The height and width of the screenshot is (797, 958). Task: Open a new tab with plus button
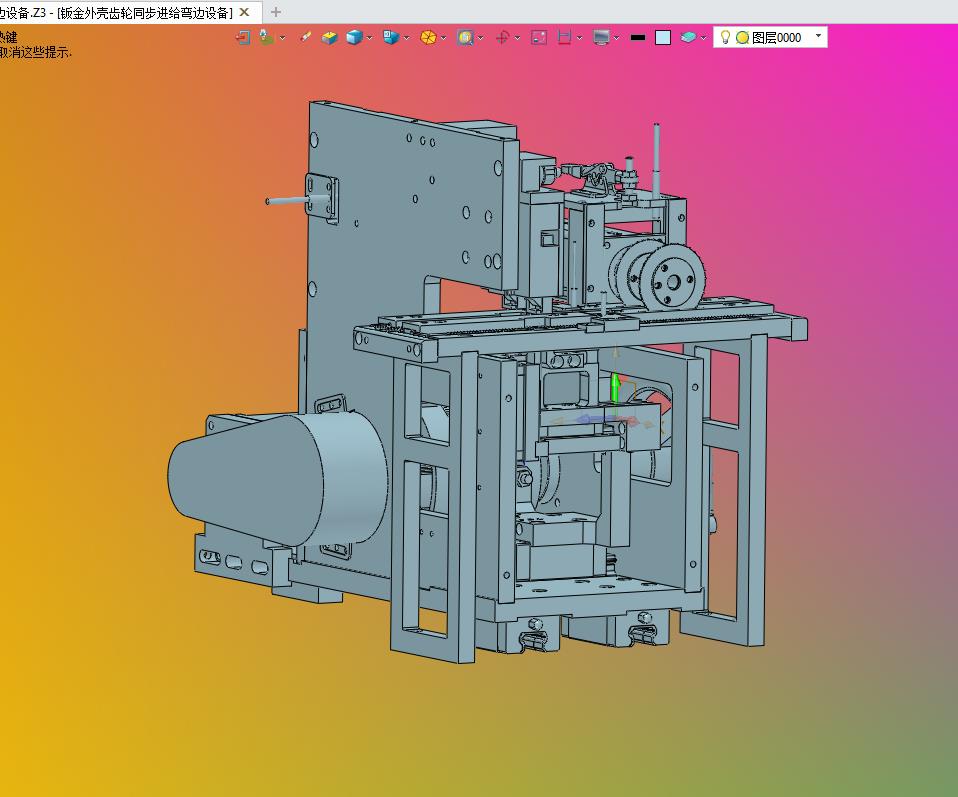[x=276, y=12]
